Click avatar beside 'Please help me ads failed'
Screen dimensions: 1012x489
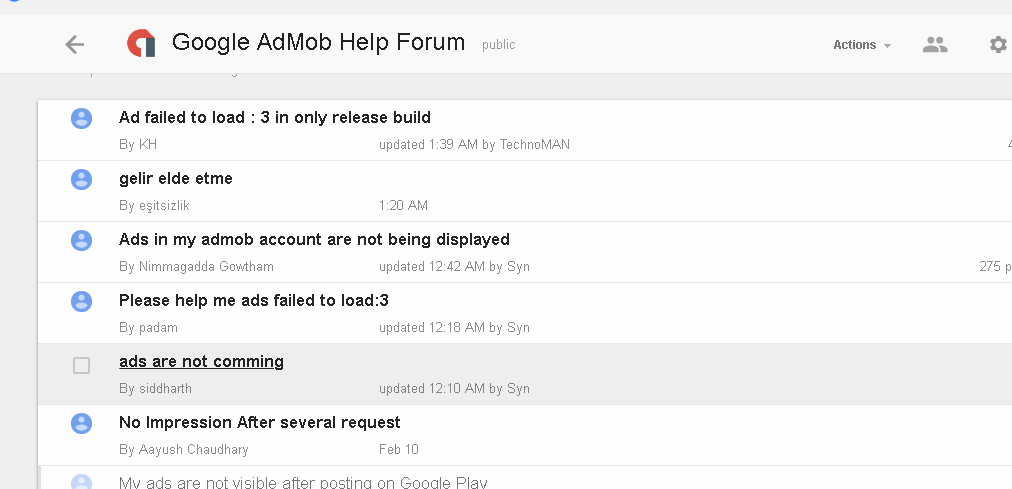click(x=81, y=302)
